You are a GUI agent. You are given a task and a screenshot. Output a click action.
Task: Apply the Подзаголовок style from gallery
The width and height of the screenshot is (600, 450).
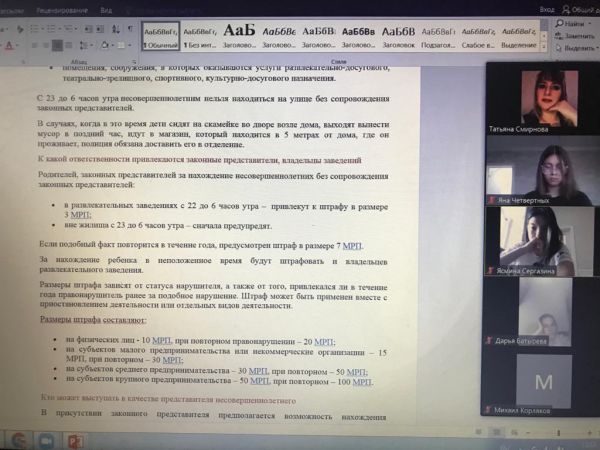(438, 36)
